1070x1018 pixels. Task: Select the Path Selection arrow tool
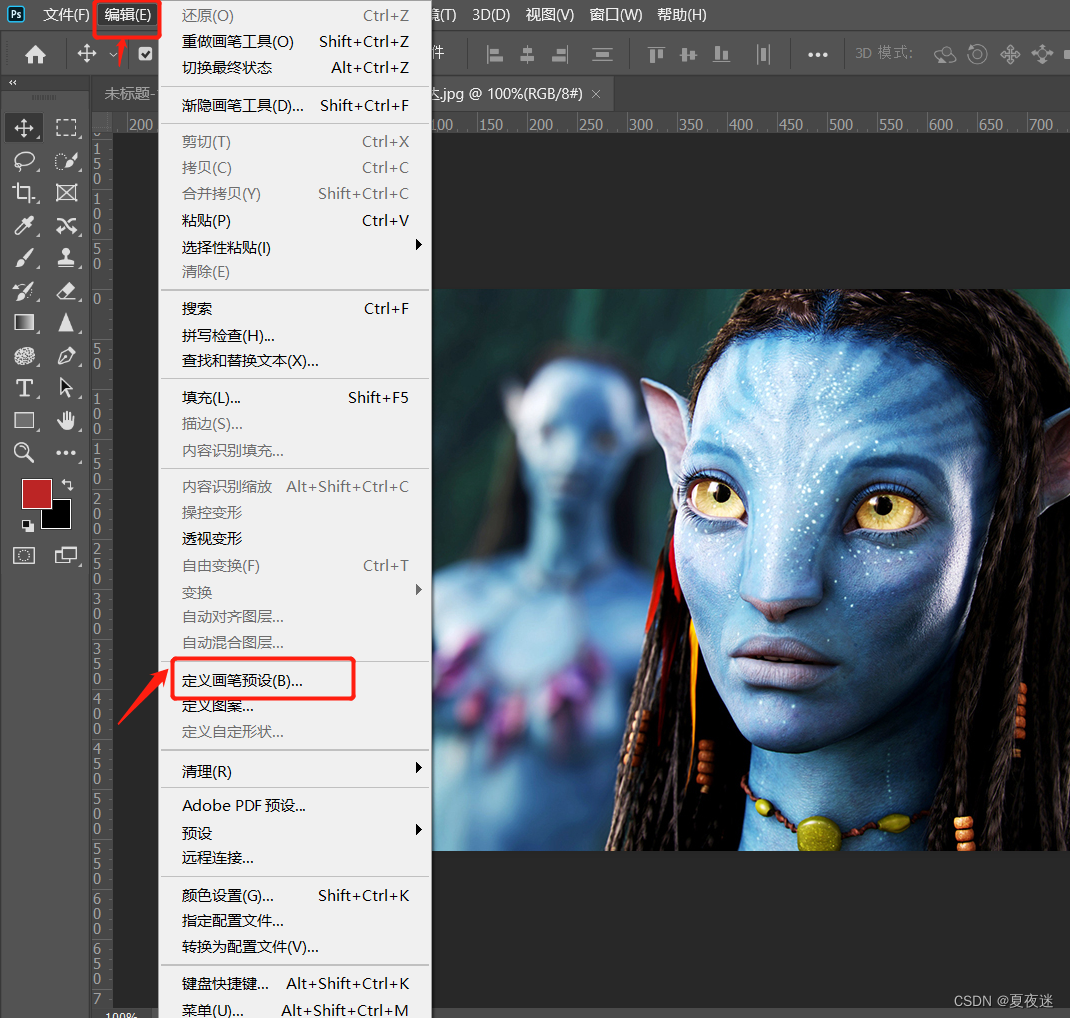click(x=66, y=388)
